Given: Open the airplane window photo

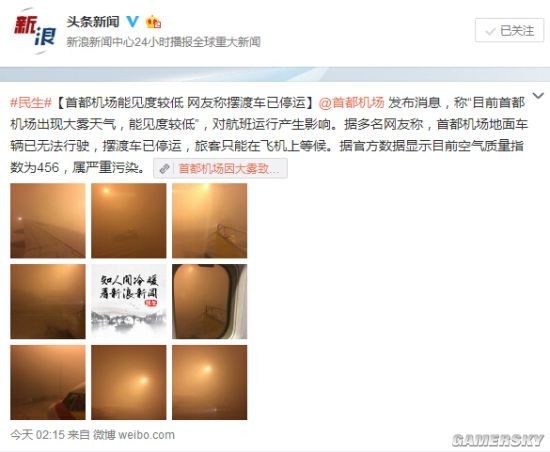Looking at the screenshot, I should [x=209, y=302].
